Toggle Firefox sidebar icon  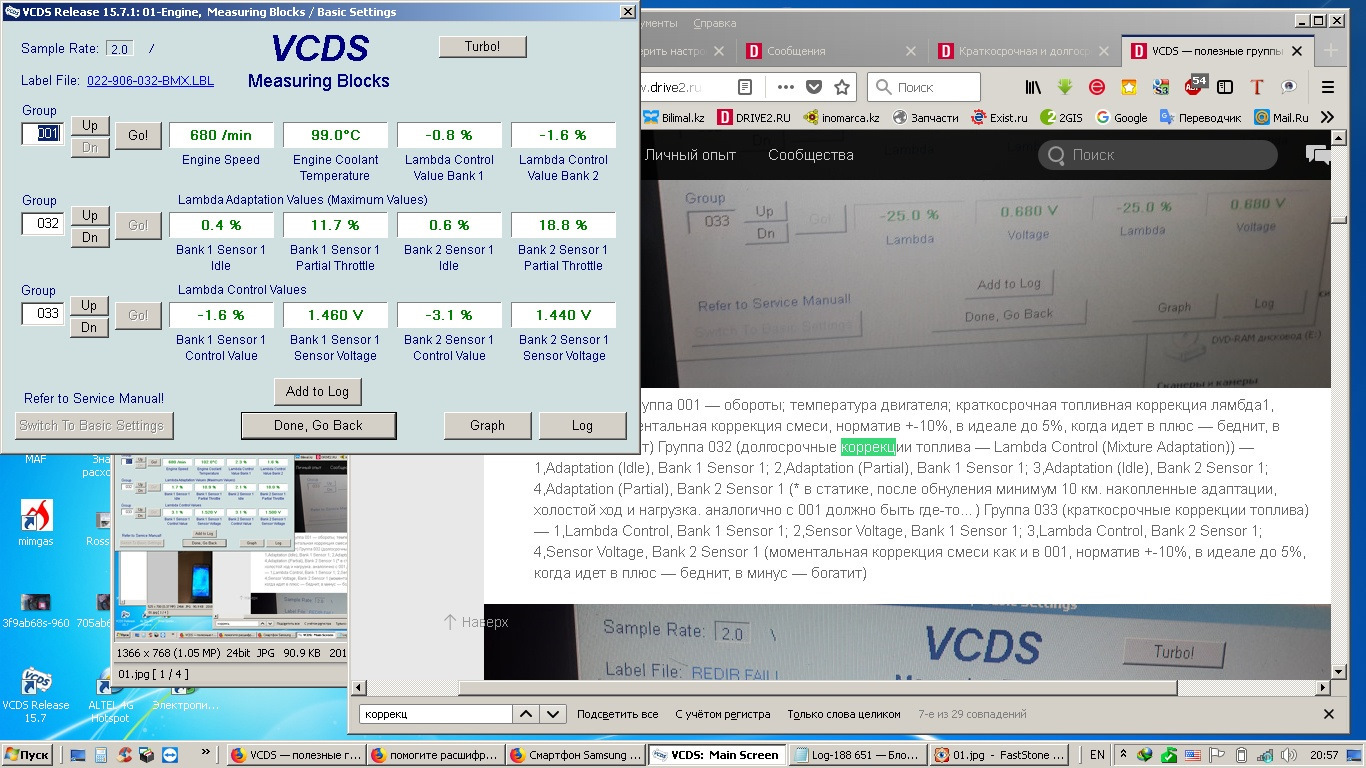click(x=1225, y=87)
